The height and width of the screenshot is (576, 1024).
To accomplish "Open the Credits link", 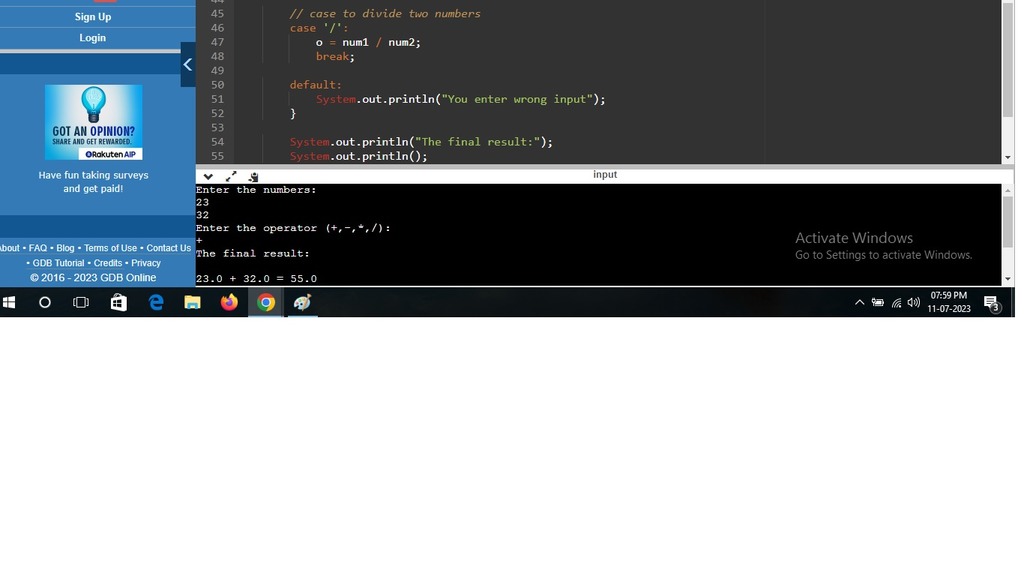I will [x=108, y=263].
